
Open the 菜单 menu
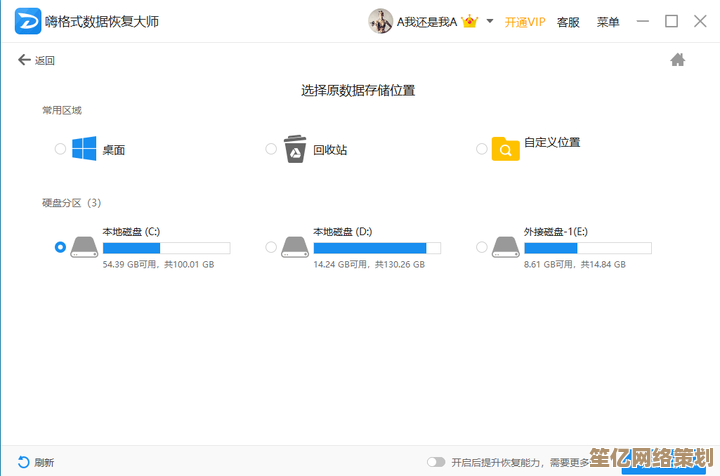point(607,21)
